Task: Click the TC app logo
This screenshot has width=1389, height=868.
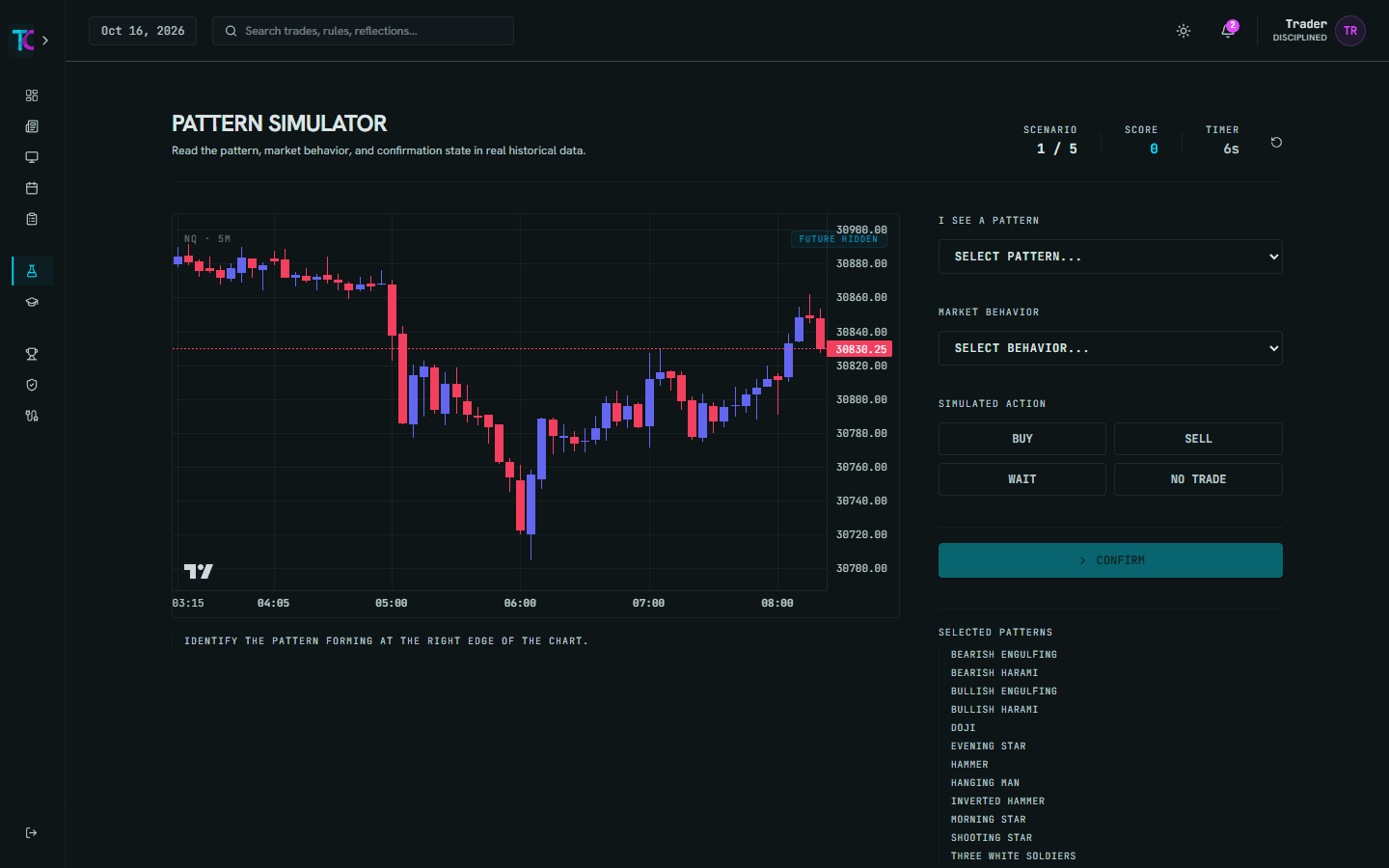Action: pos(22,40)
